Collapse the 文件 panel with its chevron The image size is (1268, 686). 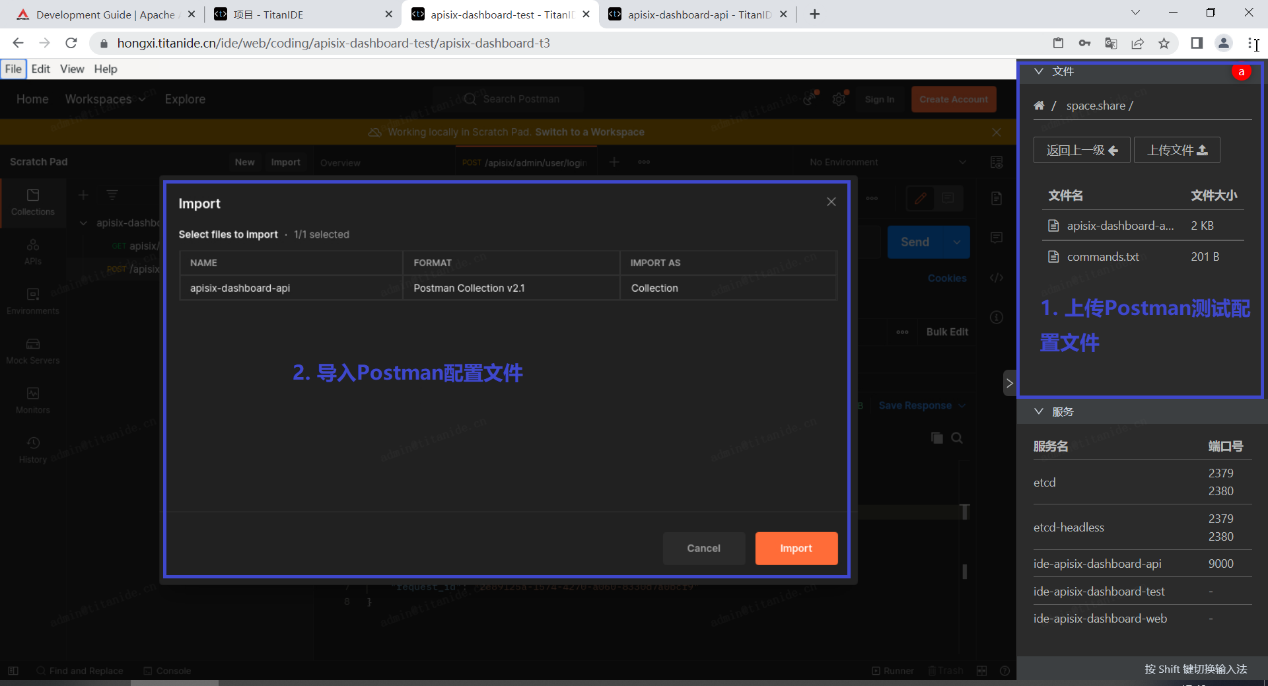pyautogui.click(x=1038, y=71)
